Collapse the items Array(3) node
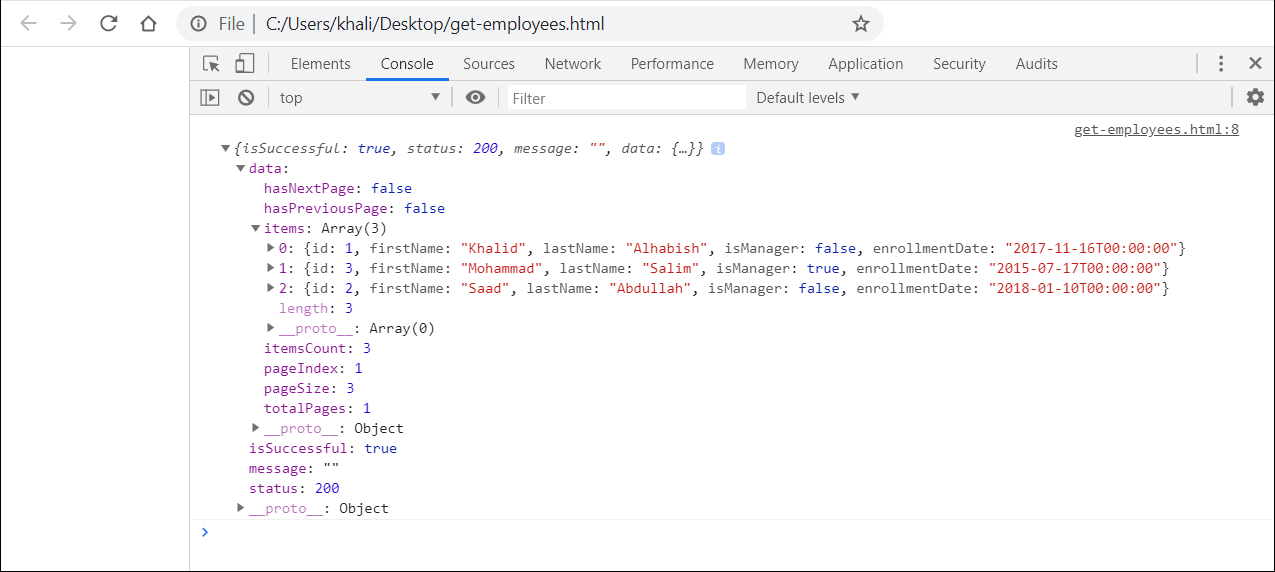 pos(256,228)
